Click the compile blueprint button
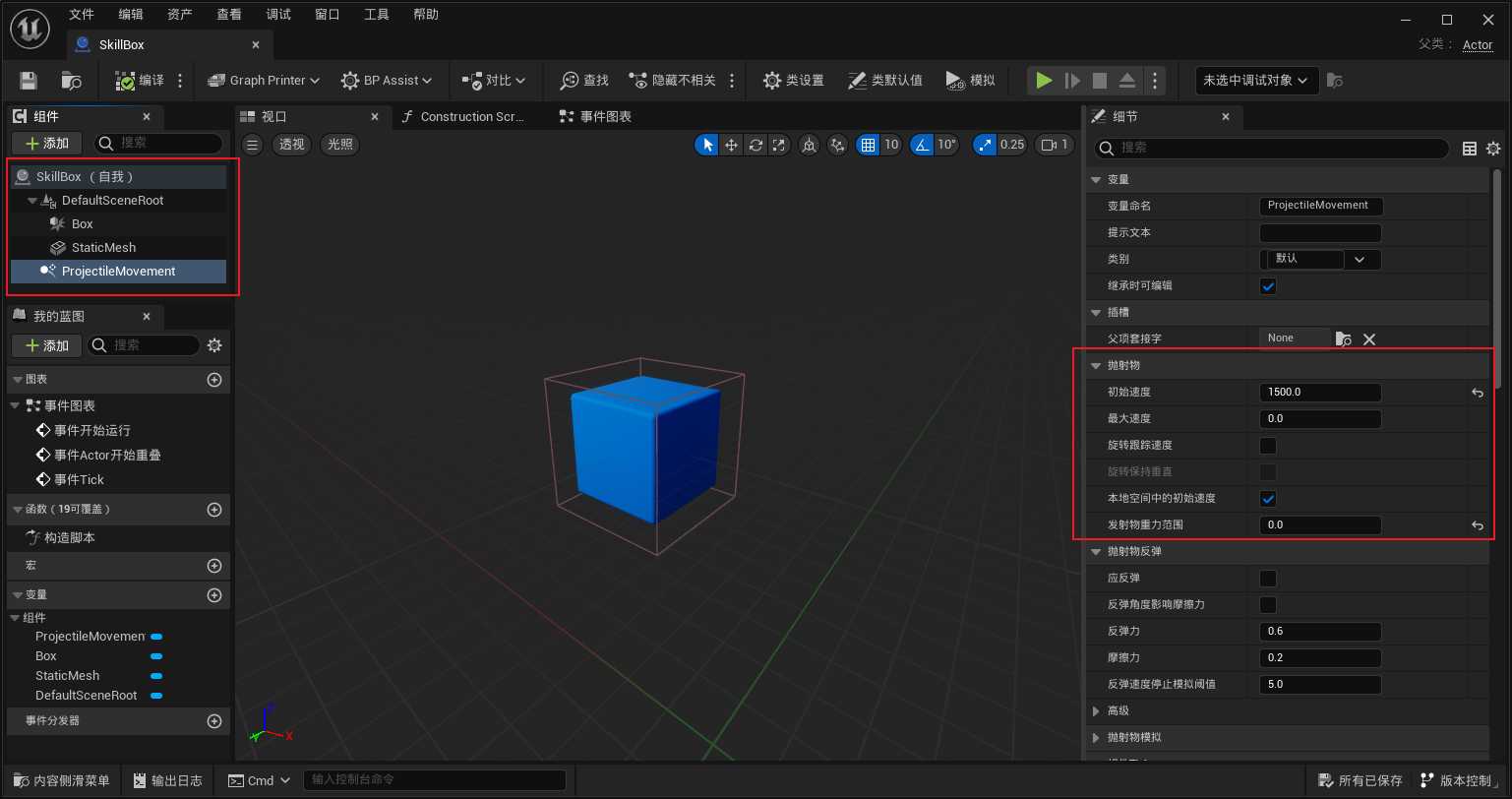Image resolution: width=1512 pixels, height=799 pixels. (x=139, y=81)
